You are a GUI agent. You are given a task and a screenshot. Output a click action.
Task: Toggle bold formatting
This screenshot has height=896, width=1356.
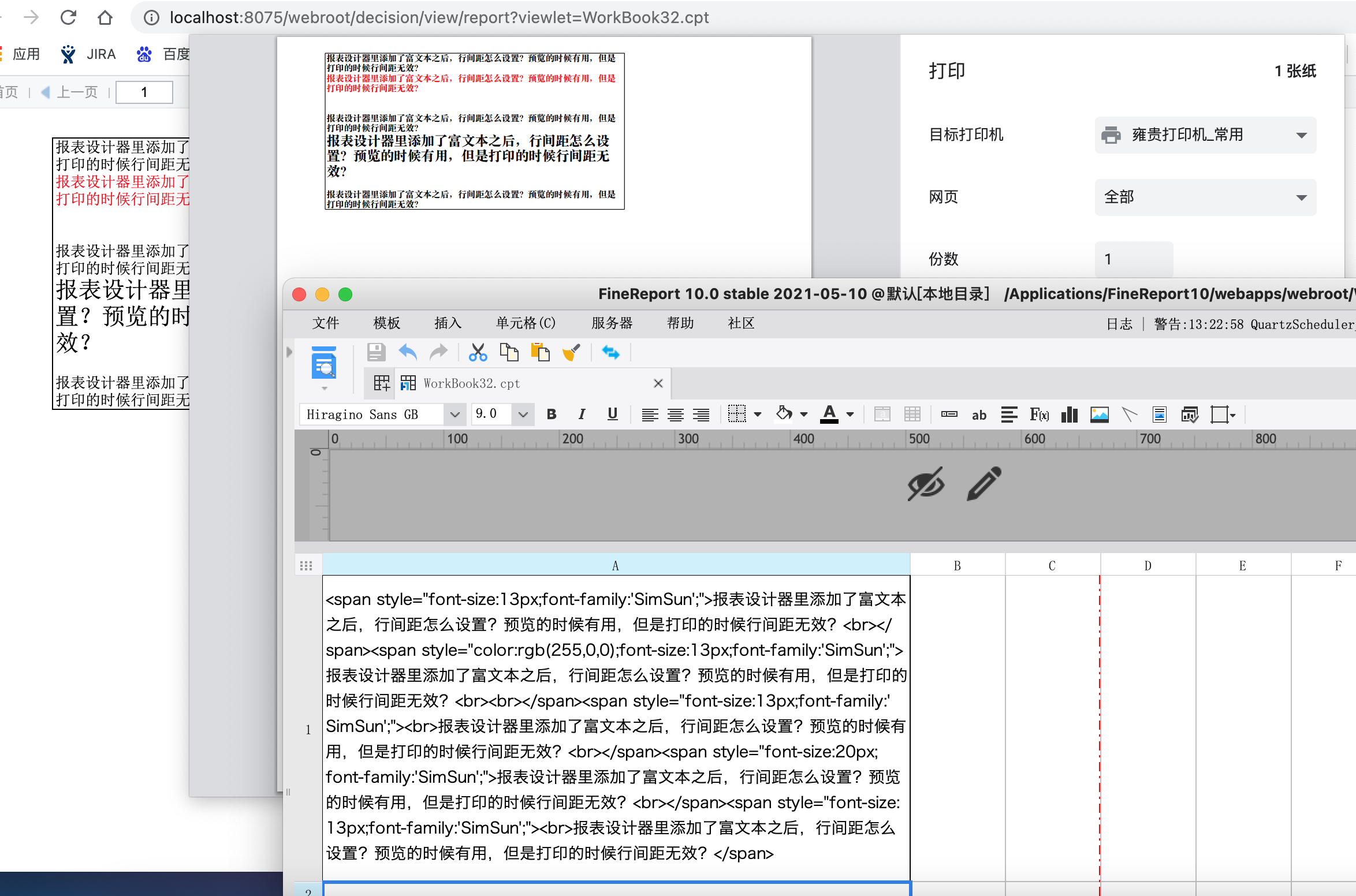point(552,414)
